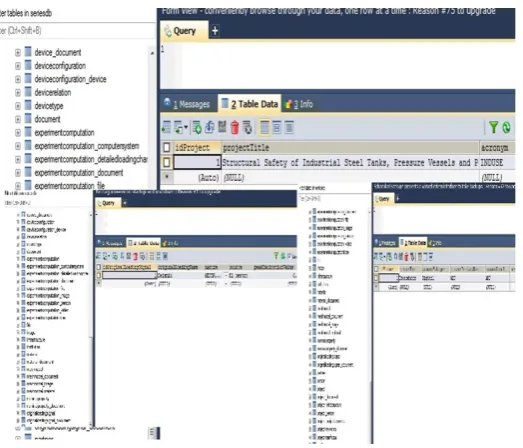Screen dimensions: 523x448
Task: Click Export table data icon in top window
Action: [x=166, y=127]
